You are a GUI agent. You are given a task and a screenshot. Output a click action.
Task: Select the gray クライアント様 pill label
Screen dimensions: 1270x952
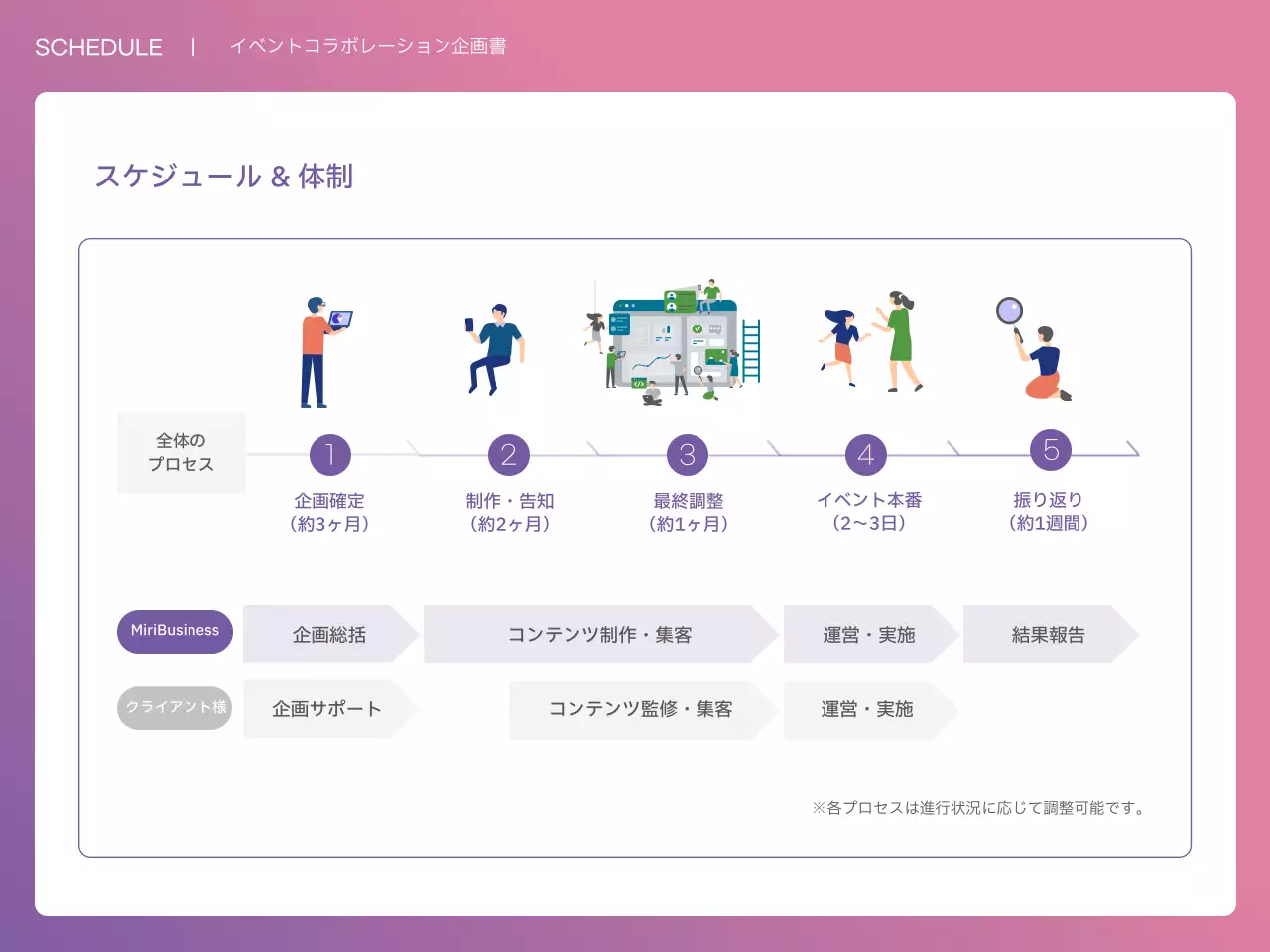click(175, 707)
